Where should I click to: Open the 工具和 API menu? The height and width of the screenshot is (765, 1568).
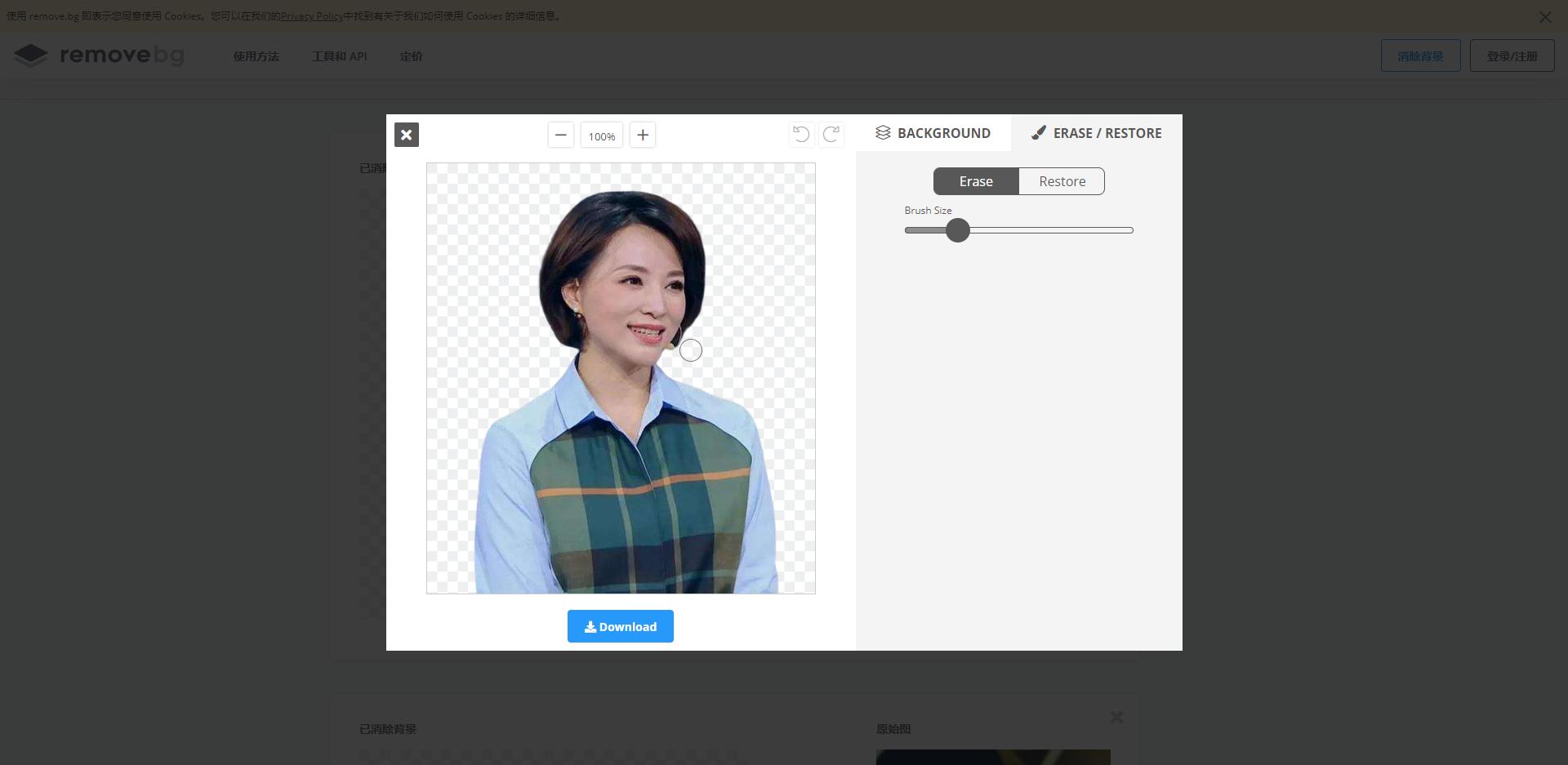340,56
